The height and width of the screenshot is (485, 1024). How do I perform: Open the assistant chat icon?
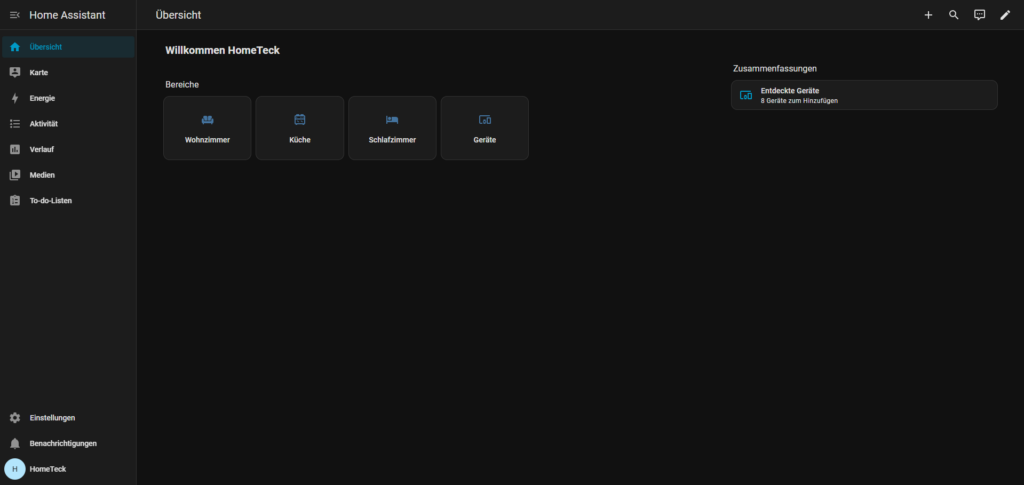tap(980, 15)
